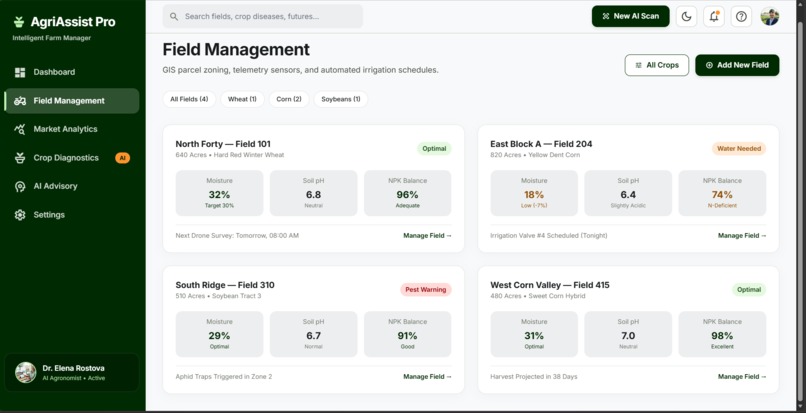Open the Dashboard page
The height and width of the screenshot is (413, 806).
click(71, 73)
